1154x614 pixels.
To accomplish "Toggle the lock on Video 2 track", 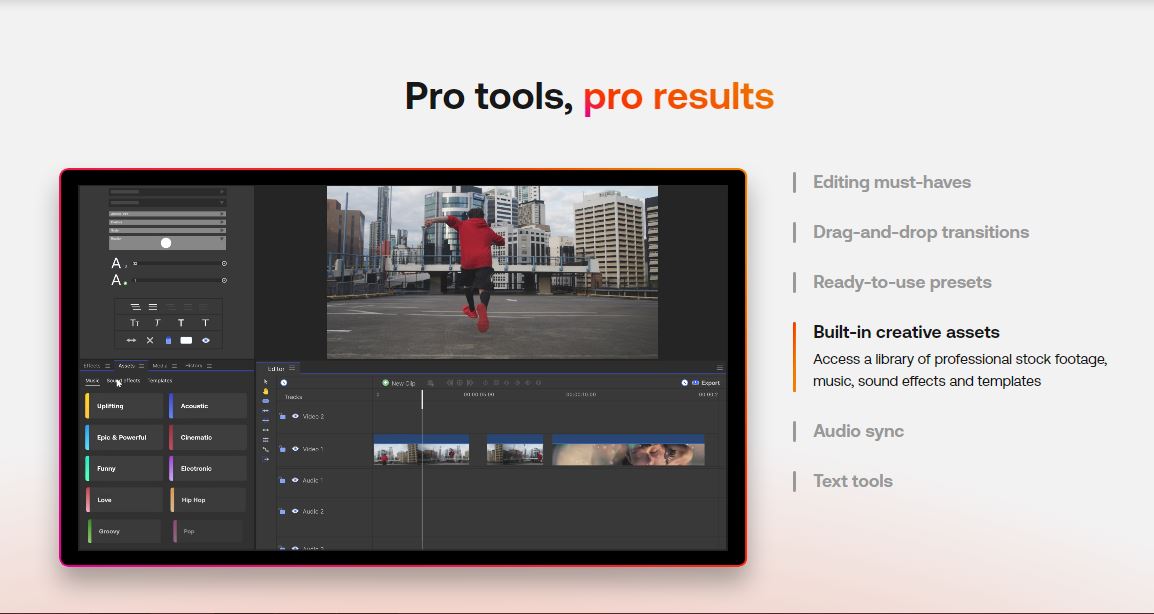I will (283, 416).
